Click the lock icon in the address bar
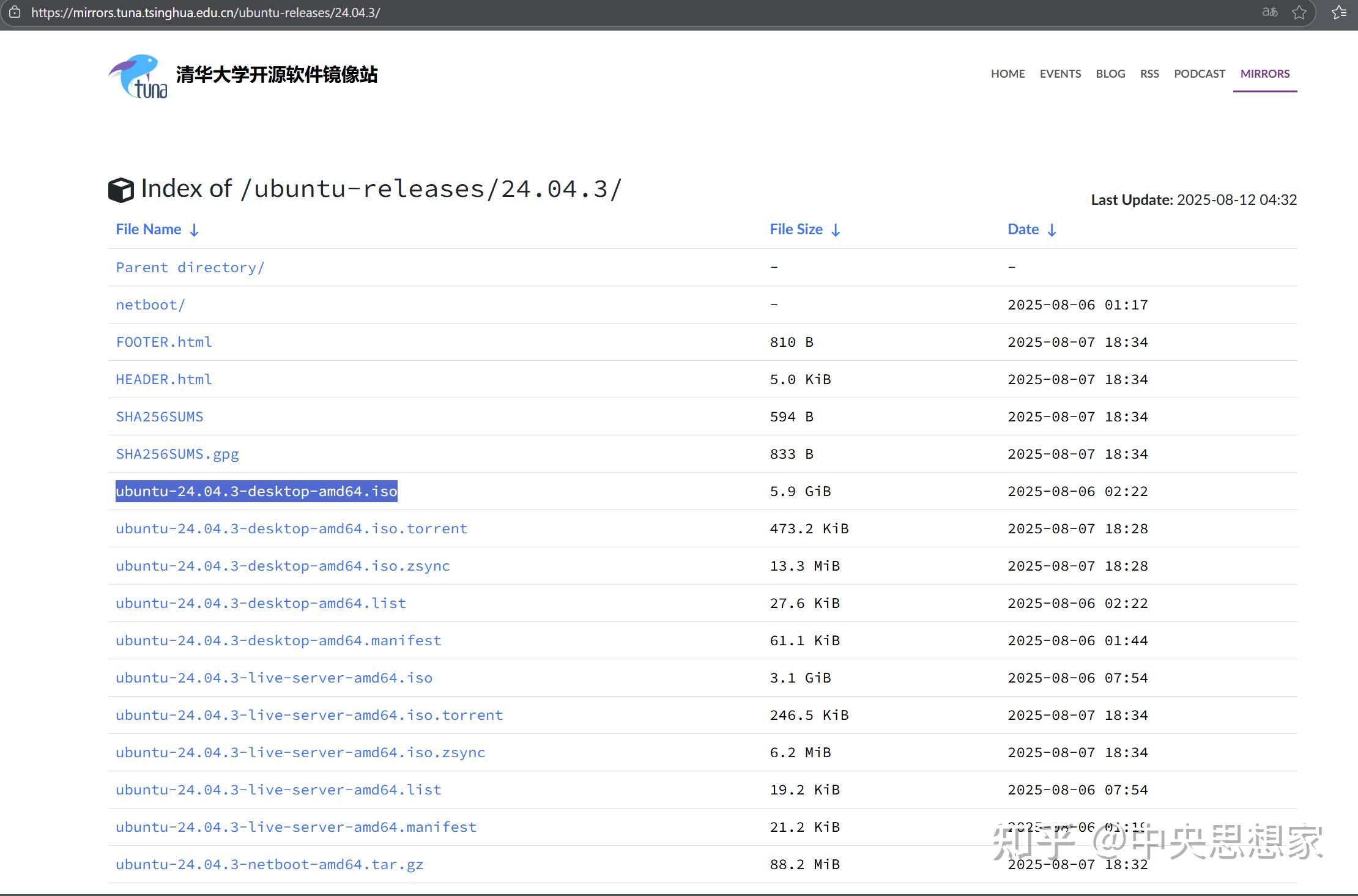This screenshot has height=896, width=1358. (x=15, y=12)
